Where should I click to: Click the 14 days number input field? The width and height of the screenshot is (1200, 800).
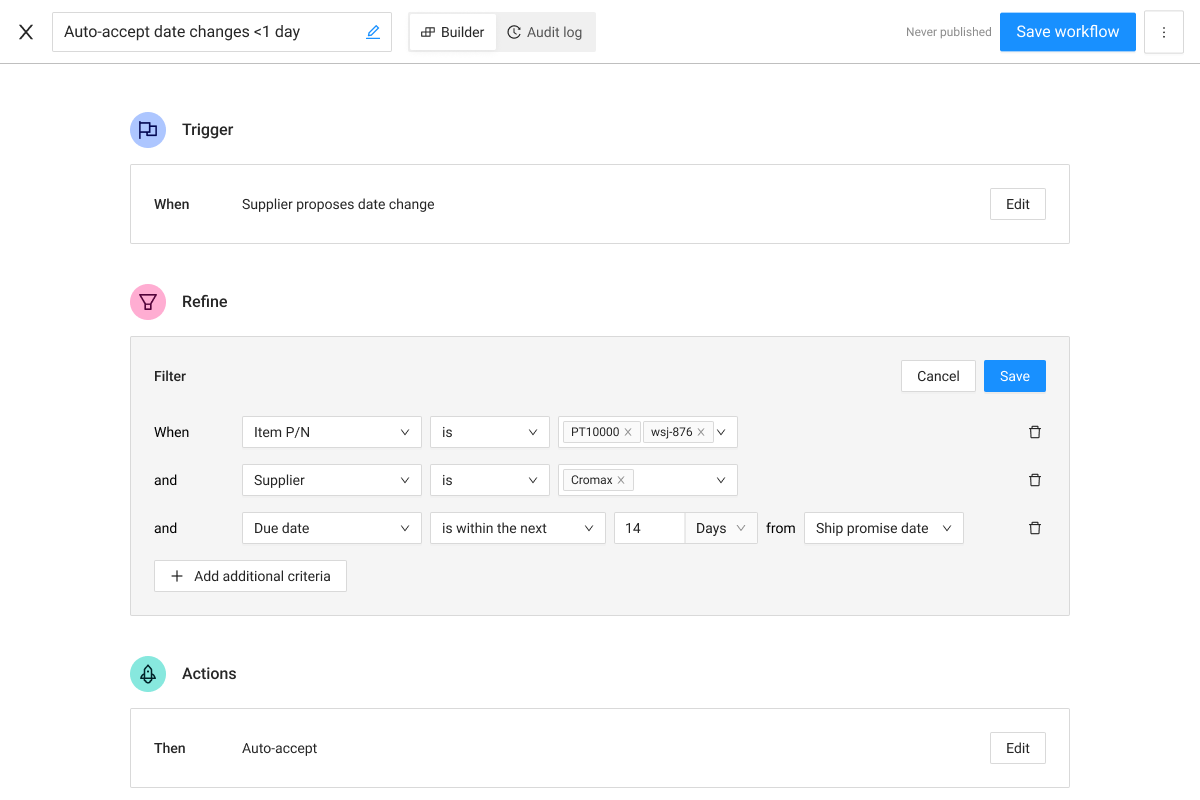[649, 528]
